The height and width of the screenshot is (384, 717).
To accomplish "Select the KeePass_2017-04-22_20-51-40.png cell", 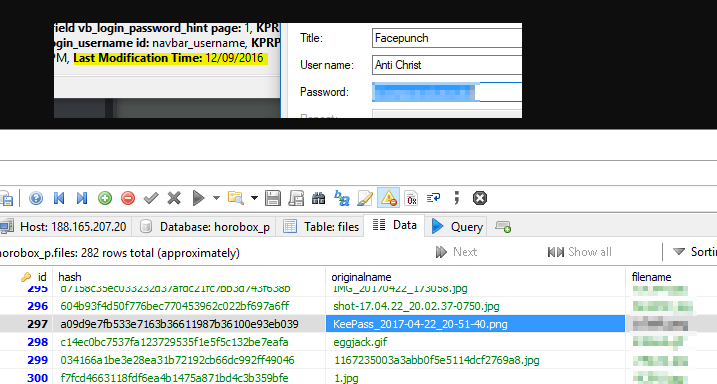I will pos(476,324).
